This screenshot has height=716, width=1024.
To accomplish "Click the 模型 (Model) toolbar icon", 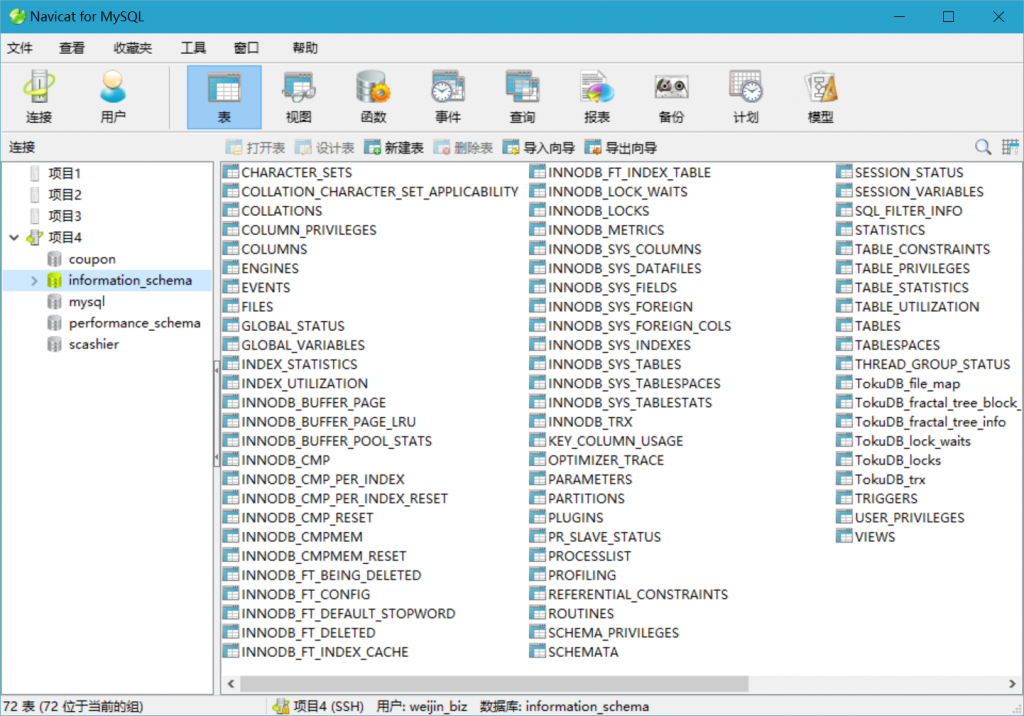I will (820, 97).
